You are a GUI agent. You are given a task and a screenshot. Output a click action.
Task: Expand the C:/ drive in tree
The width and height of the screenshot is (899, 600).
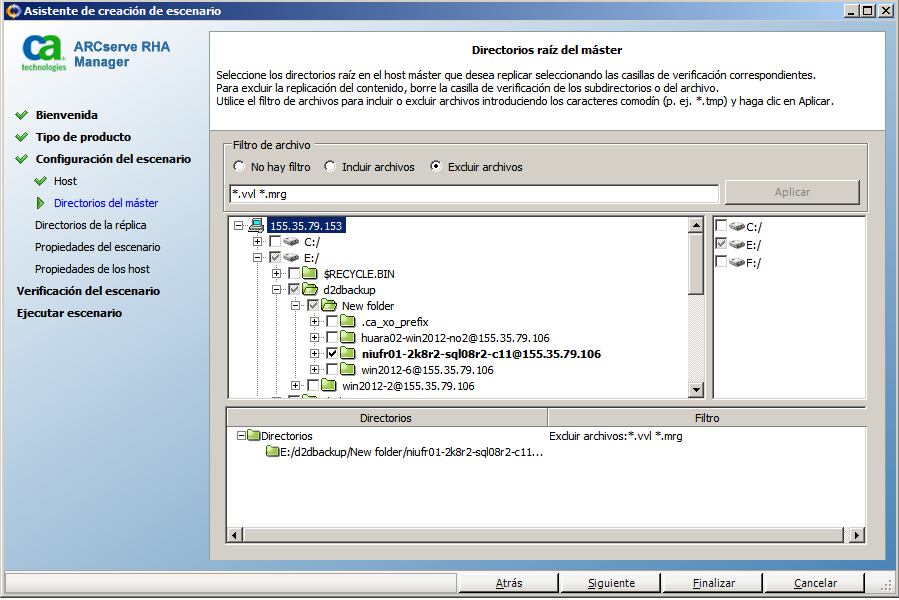[x=258, y=242]
